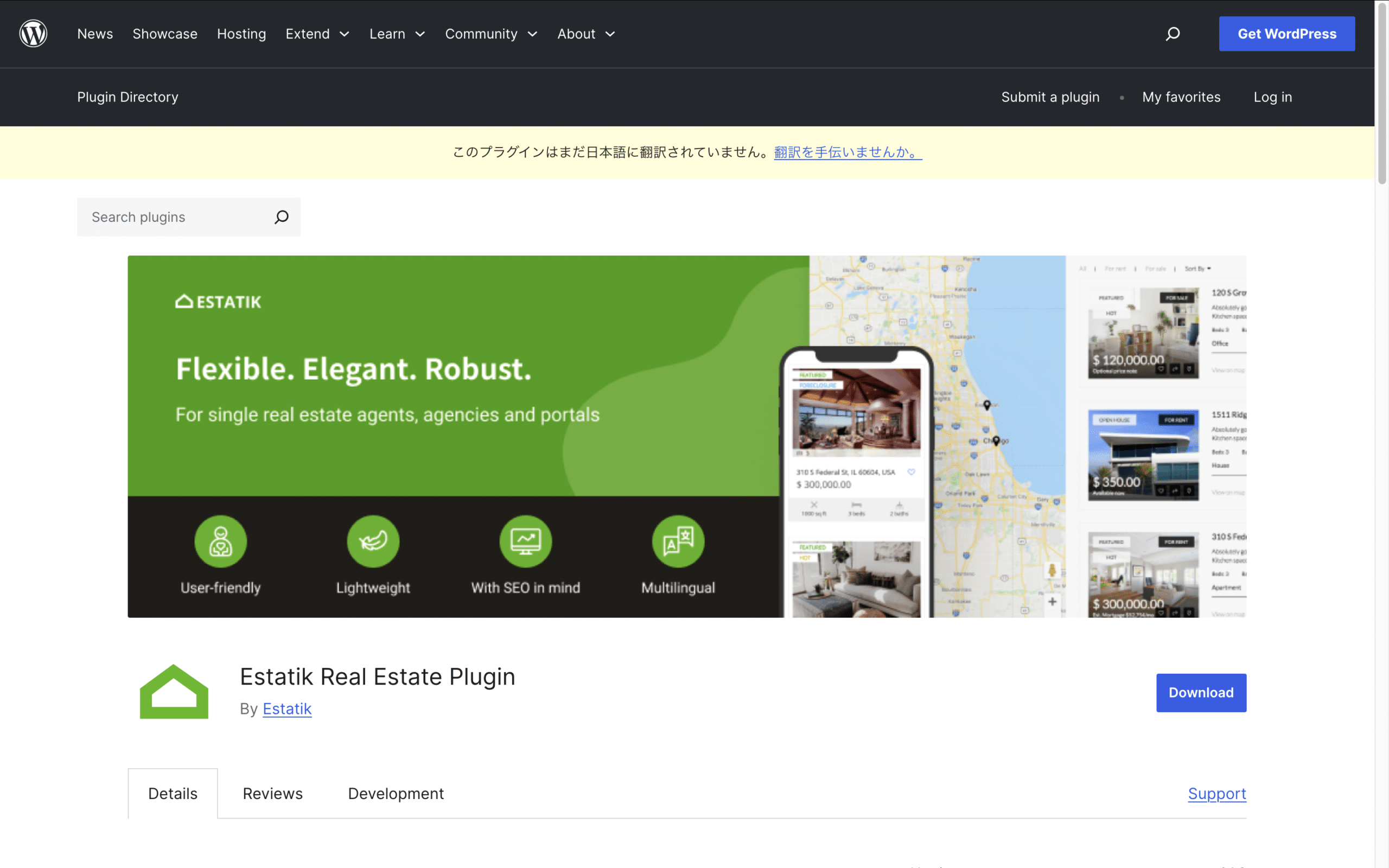Expand the Learn dropdown menu
This screenshot has width=1389, height=868.
397,34
